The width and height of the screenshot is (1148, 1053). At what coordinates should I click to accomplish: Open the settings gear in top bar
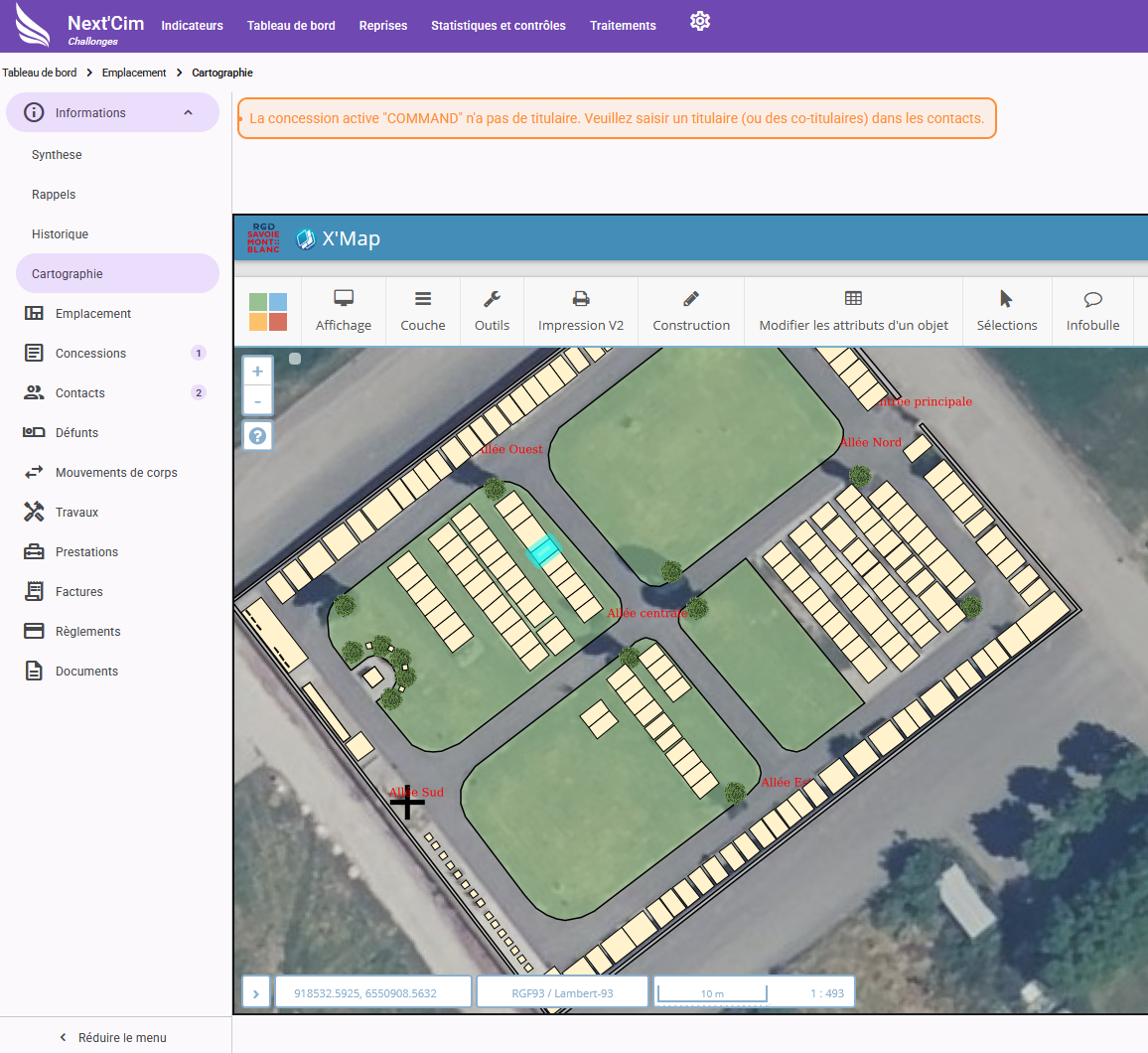(700, 22)
